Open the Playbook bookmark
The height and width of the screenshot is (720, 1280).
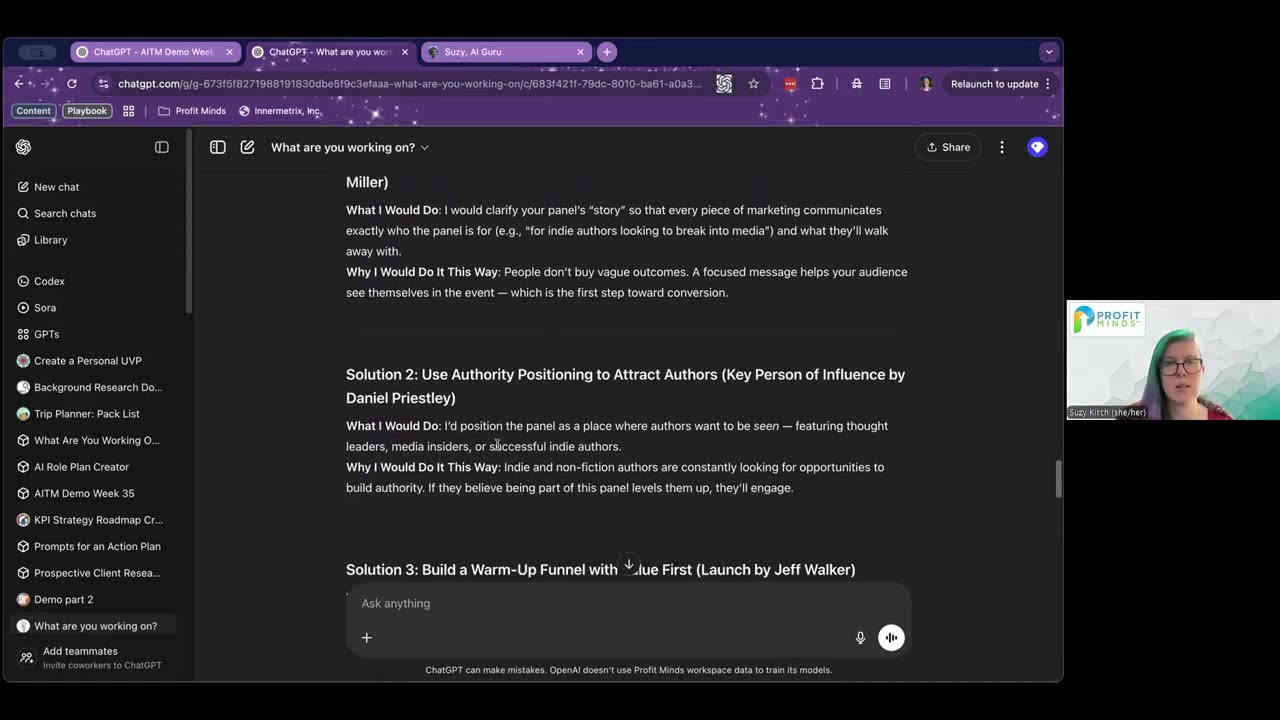pyautogui.click(x=87, y=111)
